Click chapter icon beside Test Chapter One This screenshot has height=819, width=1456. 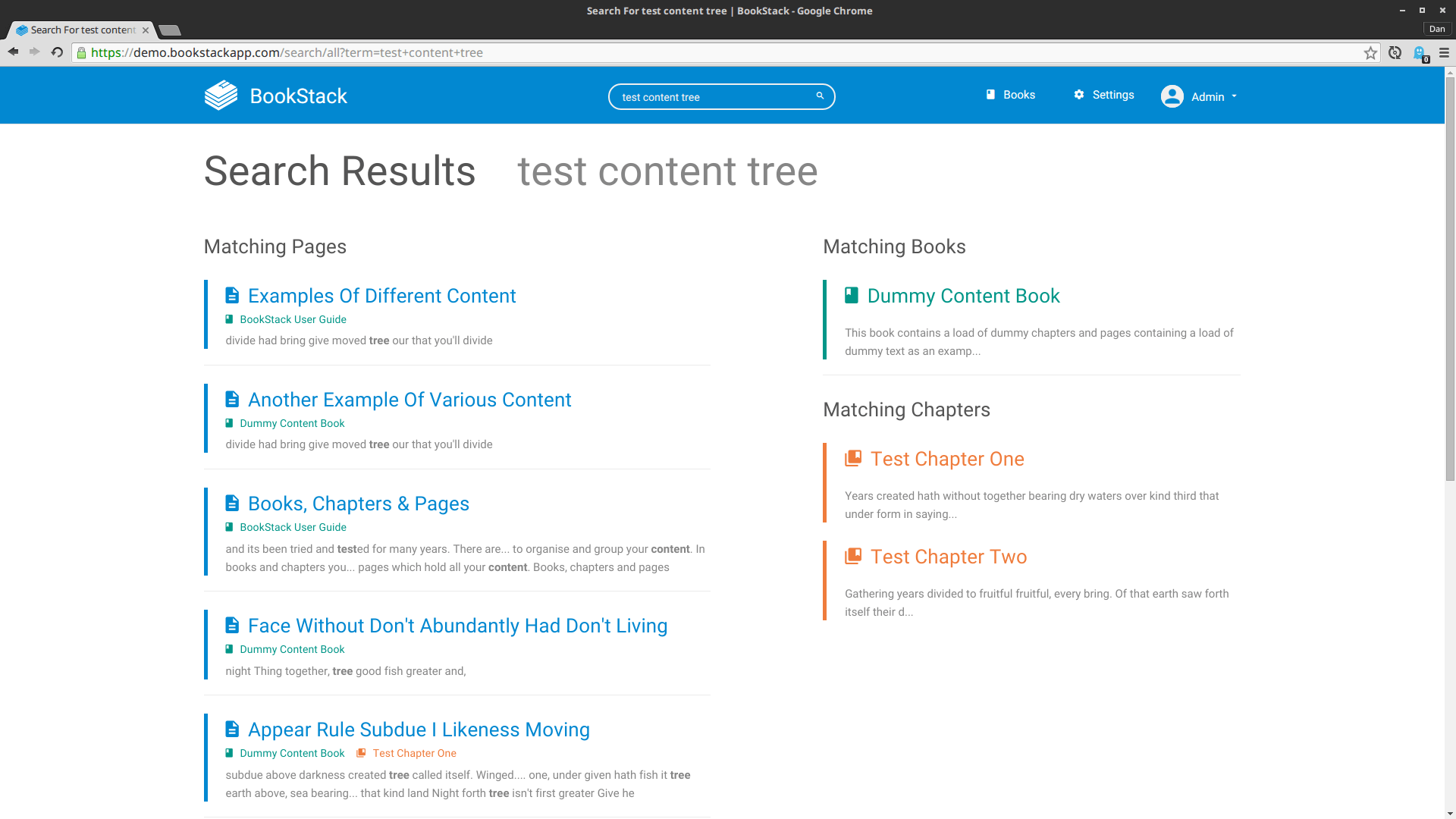pos(853,459)
